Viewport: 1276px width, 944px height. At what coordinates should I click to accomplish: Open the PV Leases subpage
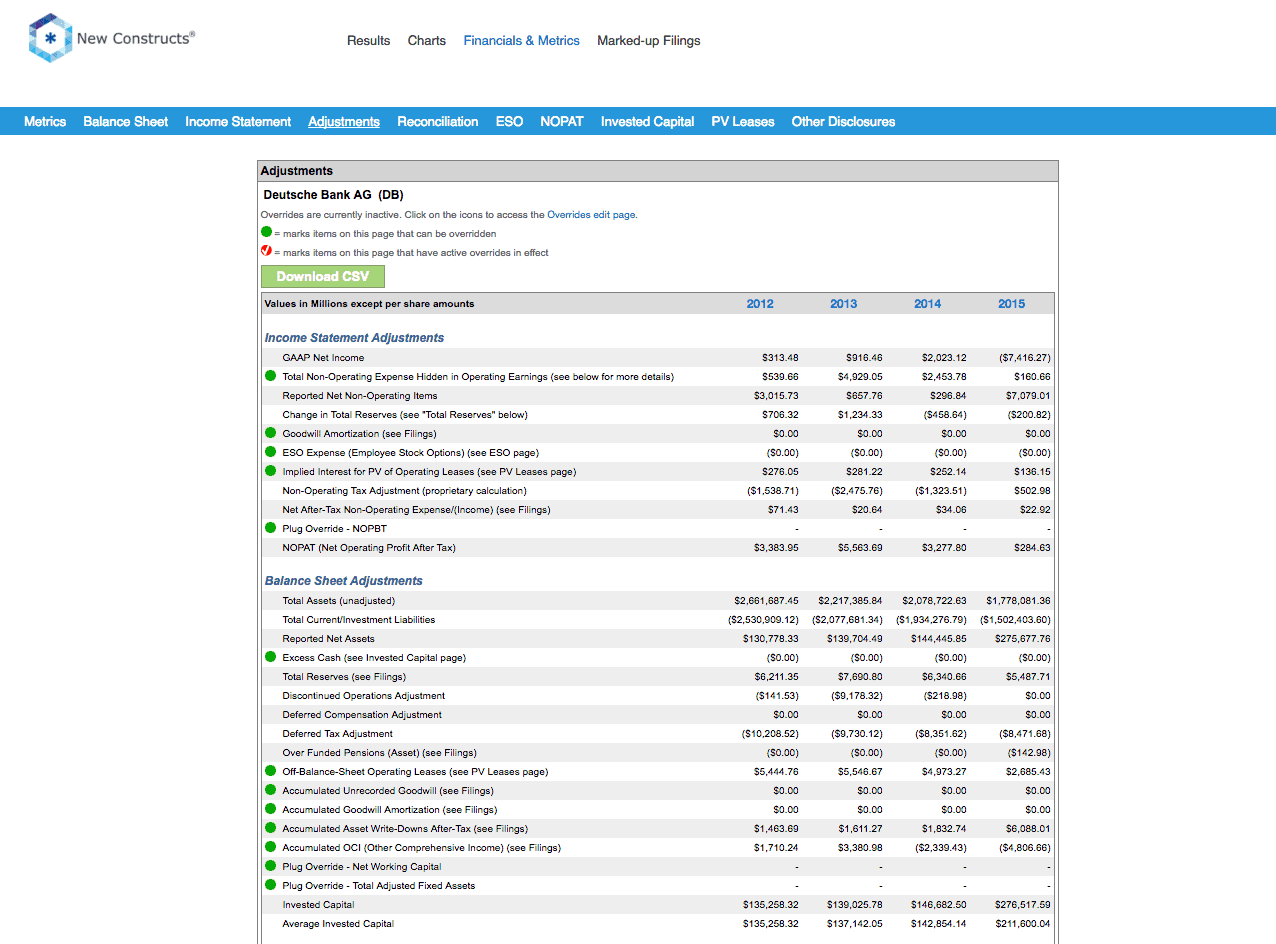(743, 121)
